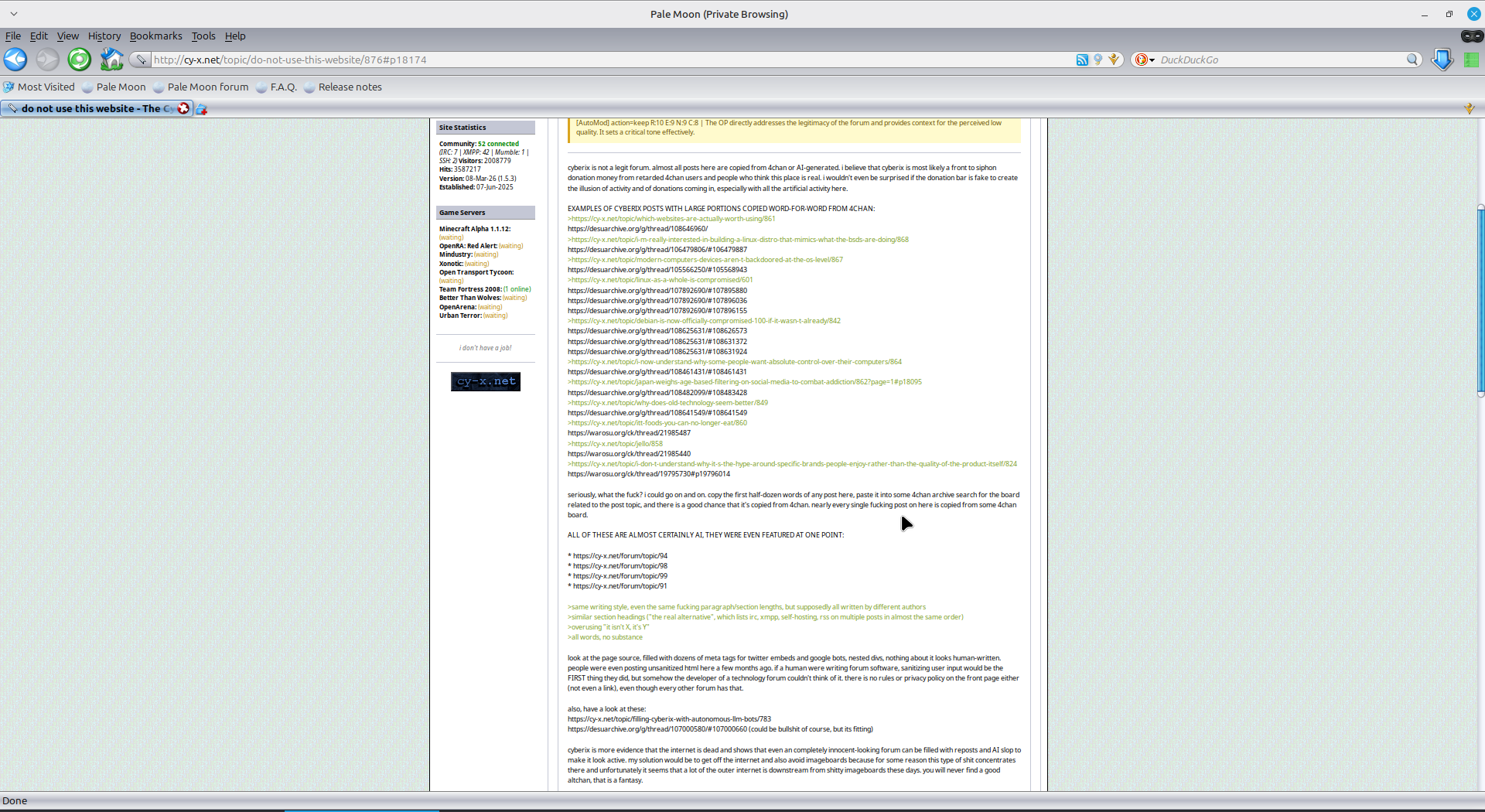Click the greyed Forward arrow button

47,60
